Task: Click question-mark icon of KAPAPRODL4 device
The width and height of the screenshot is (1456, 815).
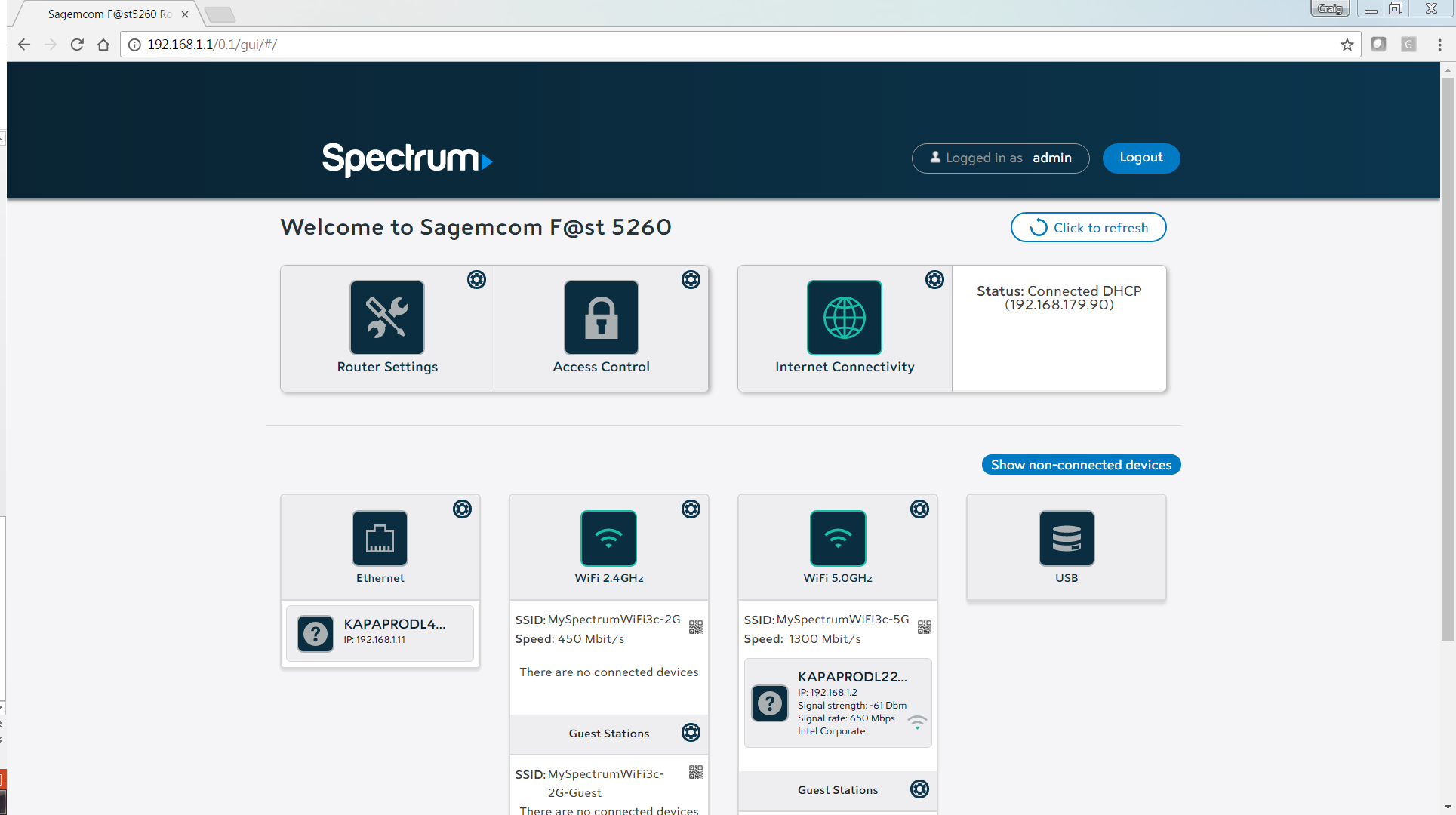Action: point(316,634)
